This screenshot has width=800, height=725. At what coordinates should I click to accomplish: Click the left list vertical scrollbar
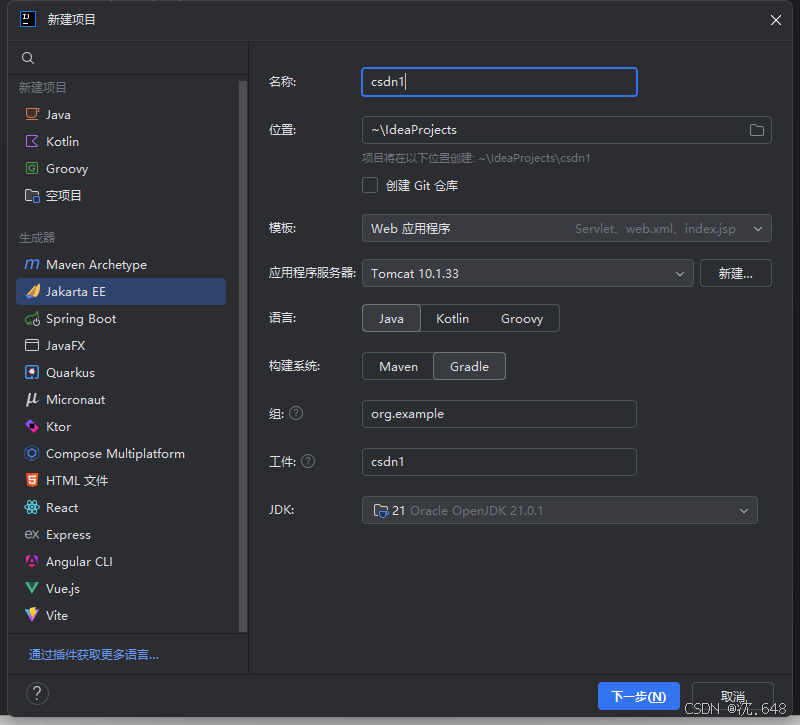243,356
